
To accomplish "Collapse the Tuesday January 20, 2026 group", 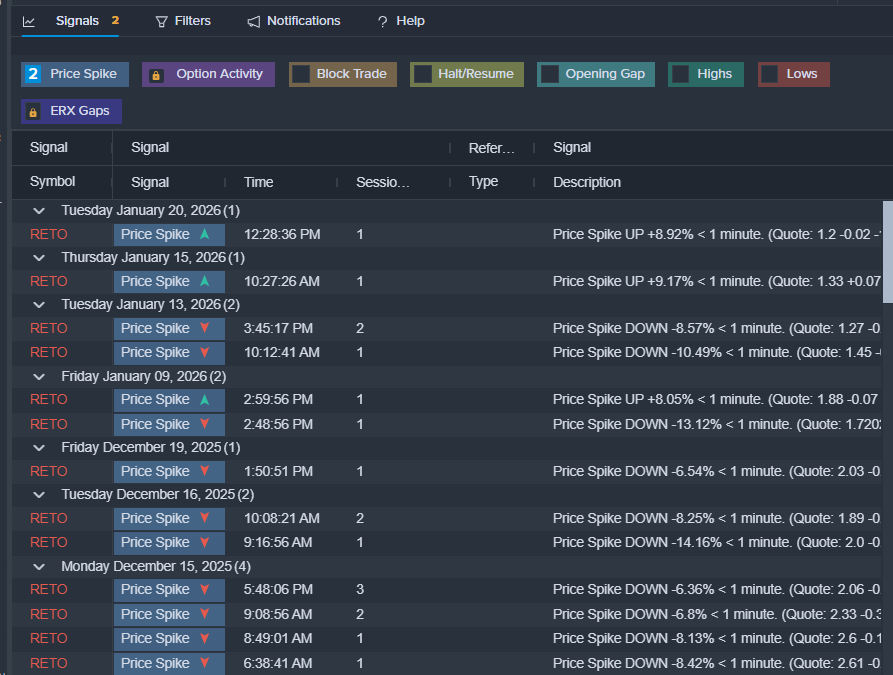I will 39,211.
